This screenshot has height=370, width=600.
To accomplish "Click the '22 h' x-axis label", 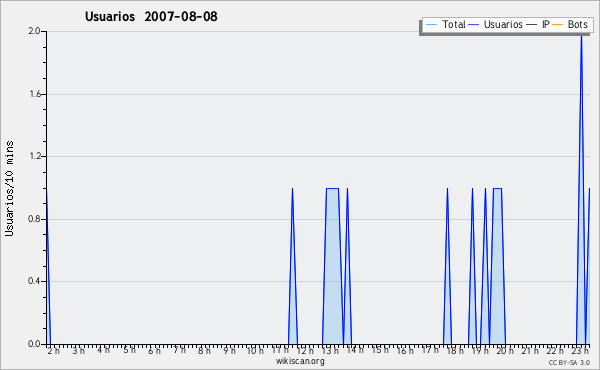I will tap(555, 351).
